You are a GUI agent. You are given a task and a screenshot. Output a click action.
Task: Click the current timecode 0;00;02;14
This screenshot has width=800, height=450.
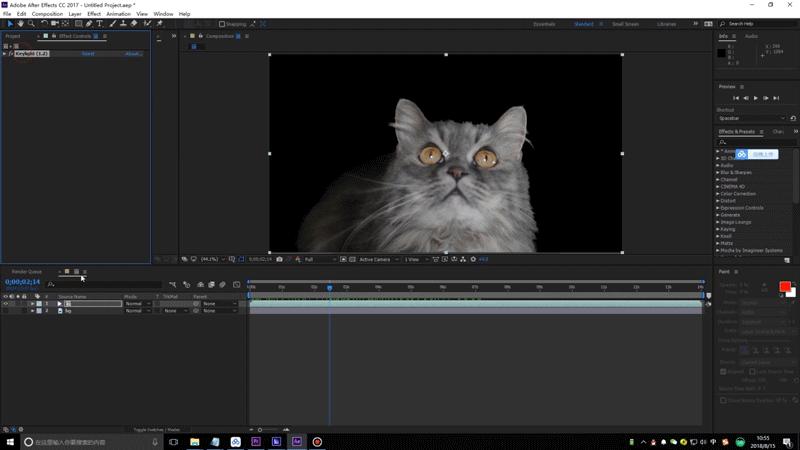[22, 282]
